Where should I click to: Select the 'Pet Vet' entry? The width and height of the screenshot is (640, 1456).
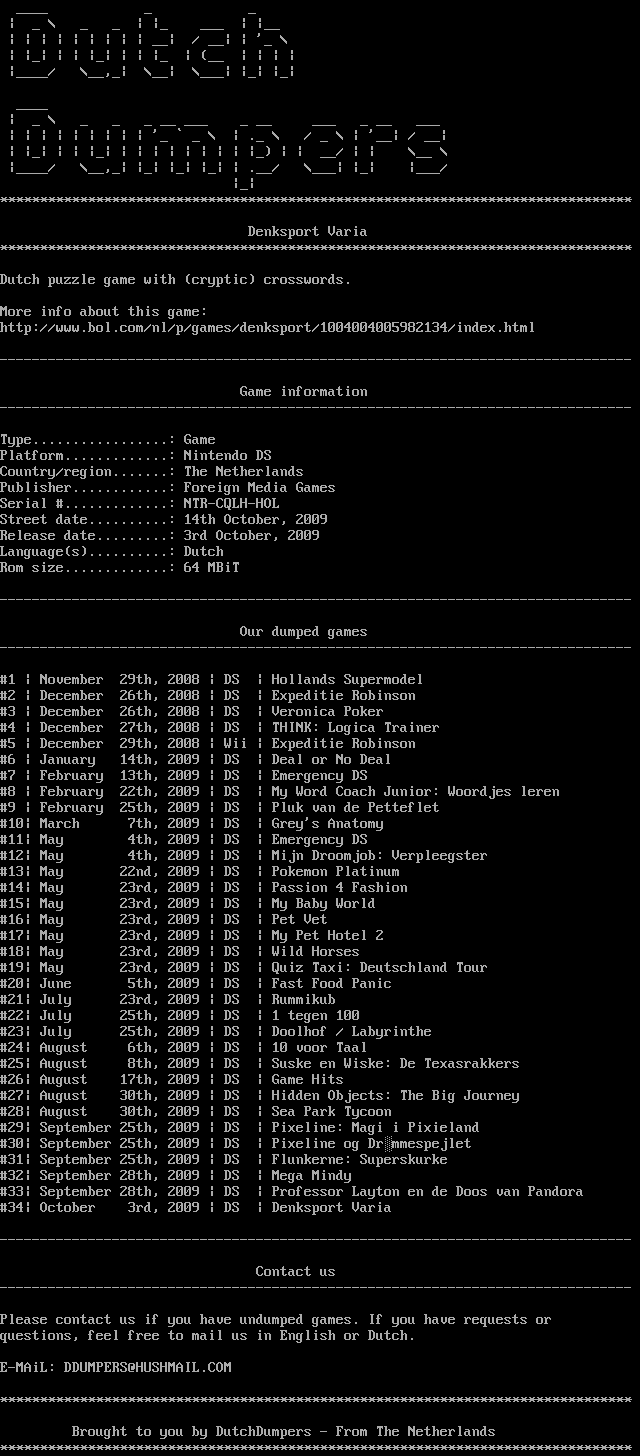(x=300, y=919)
